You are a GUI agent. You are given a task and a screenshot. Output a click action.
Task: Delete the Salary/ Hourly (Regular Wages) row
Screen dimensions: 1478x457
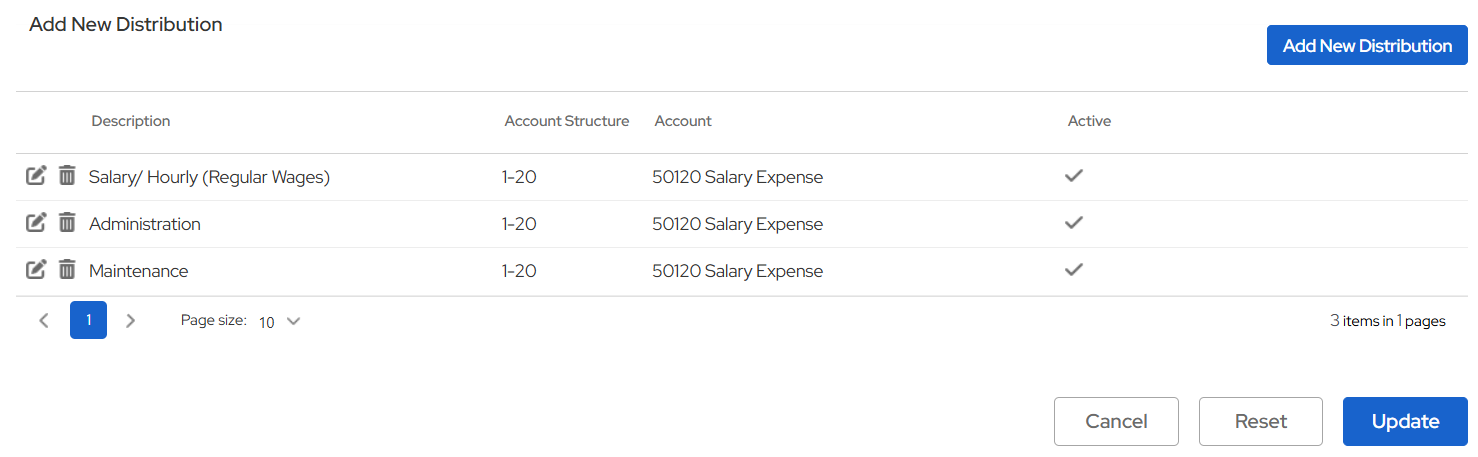[67, 176]
